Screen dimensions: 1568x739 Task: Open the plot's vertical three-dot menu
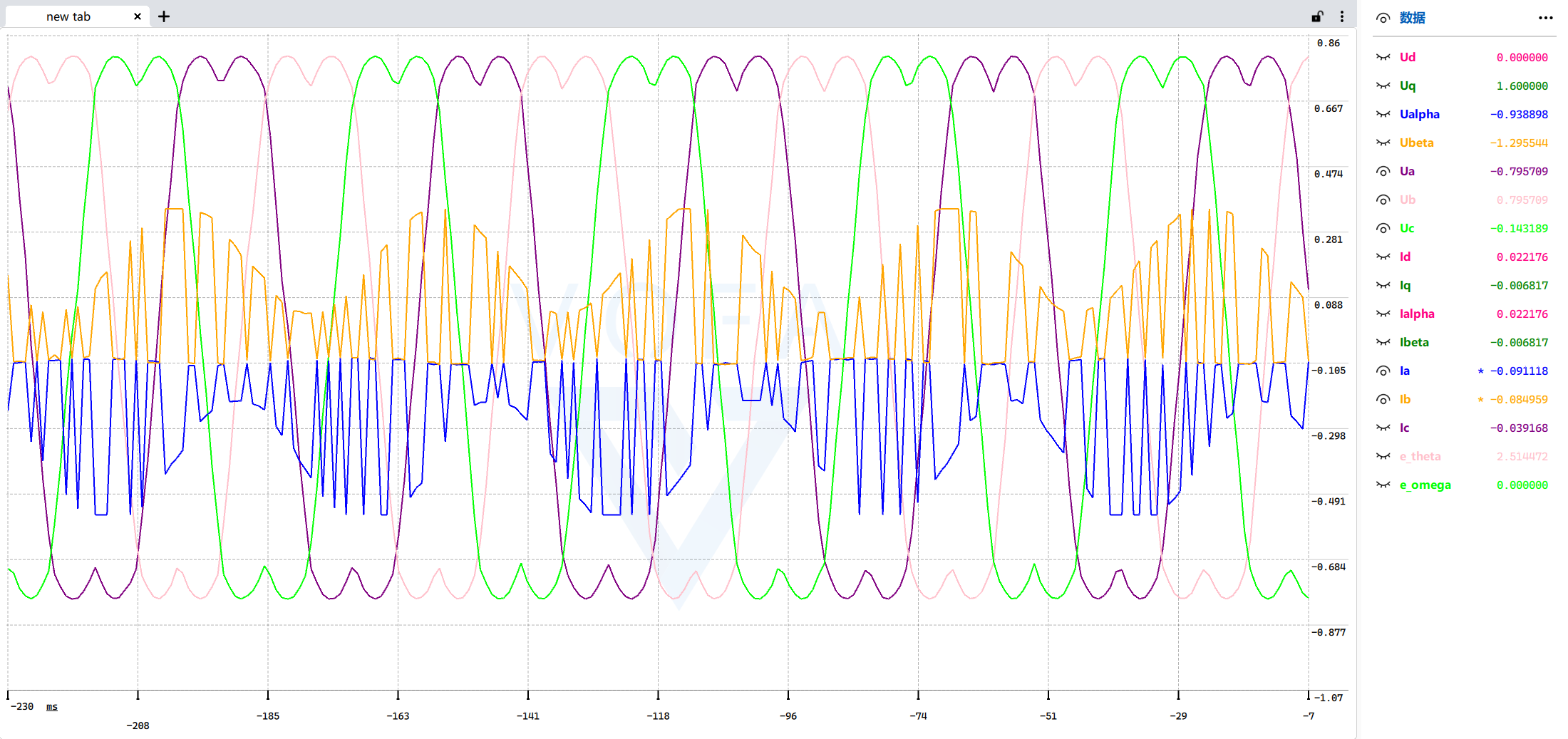click(x=1342, y=16)
